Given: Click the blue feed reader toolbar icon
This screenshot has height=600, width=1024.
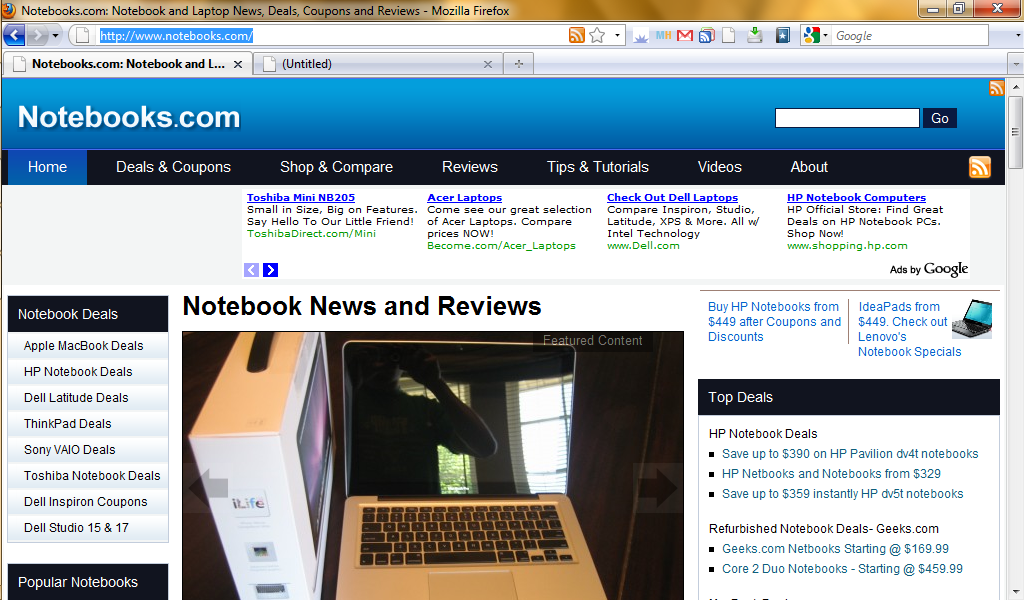Looking at the screenshot, I should coord(707,35).
